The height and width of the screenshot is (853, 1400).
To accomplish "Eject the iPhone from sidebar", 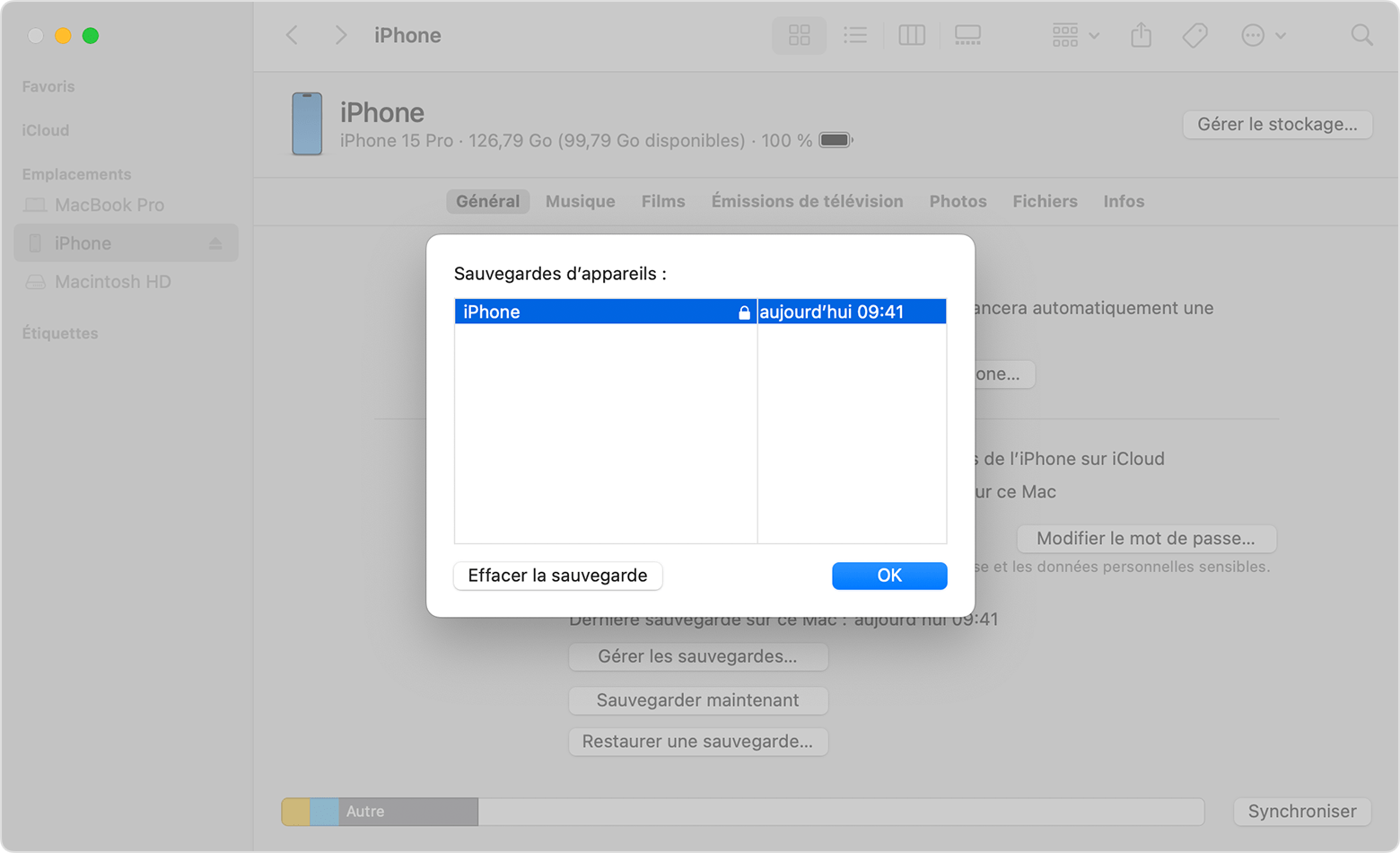I will pyautogui.click(x=215, y=243).
